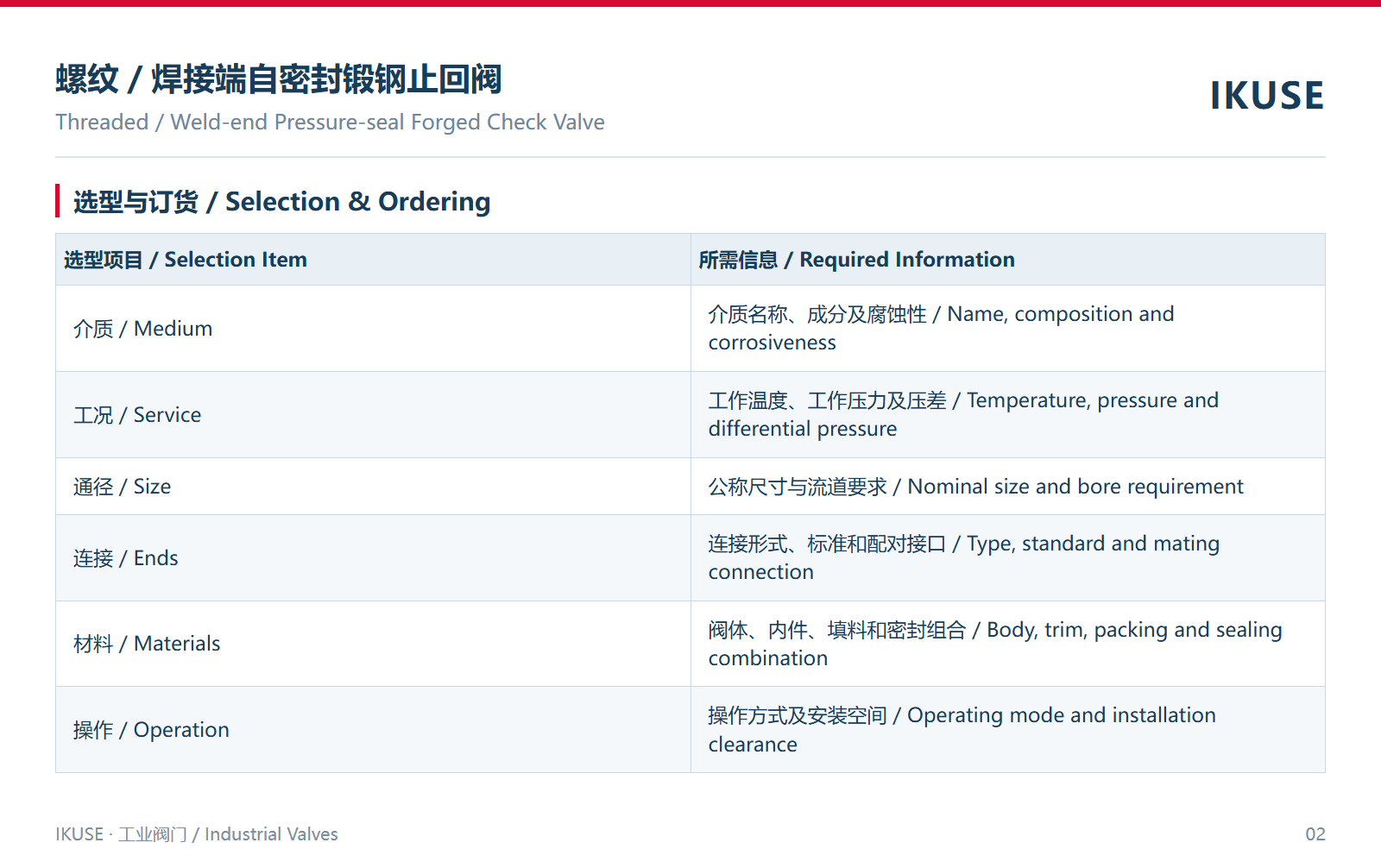
Task: Select the Materials row cell
Action: pyautogui.click(x=373, y=644)
